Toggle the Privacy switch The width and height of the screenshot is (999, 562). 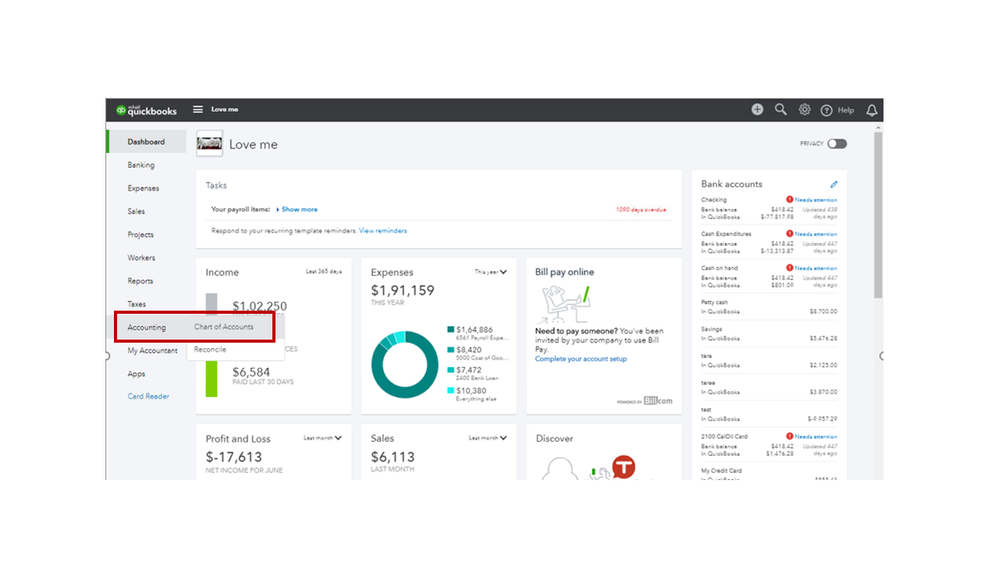pyautogui.click(x=837, y=144)
